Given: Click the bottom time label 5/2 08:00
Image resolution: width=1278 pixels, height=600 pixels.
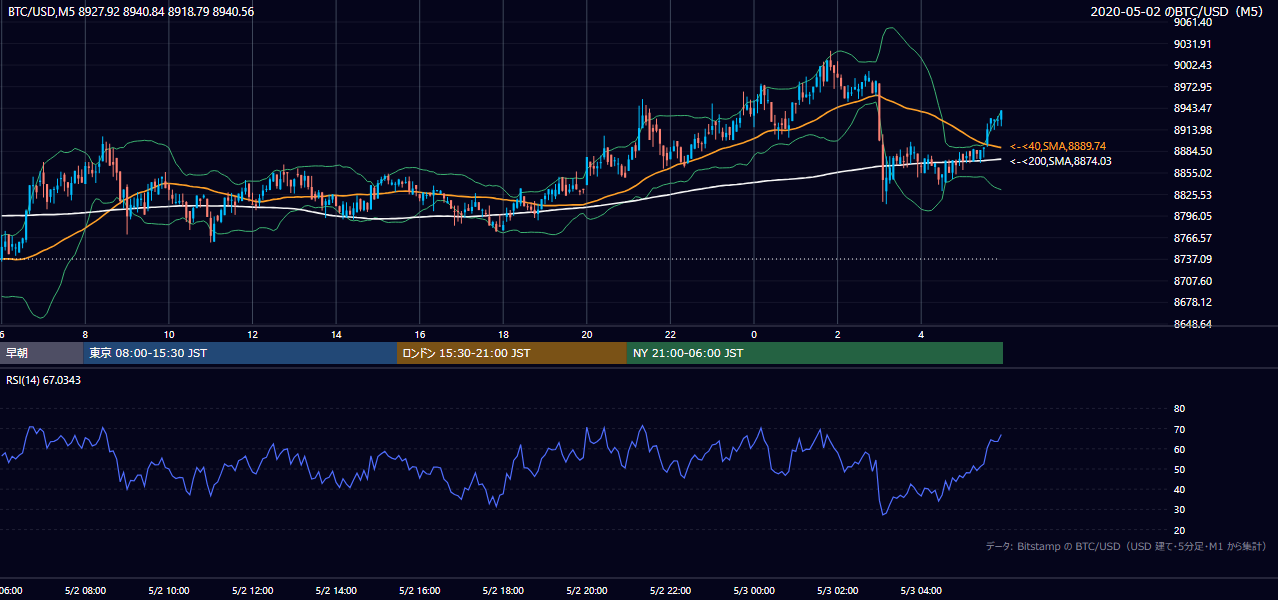Looking at the screenshot, I should coord(84,592).
